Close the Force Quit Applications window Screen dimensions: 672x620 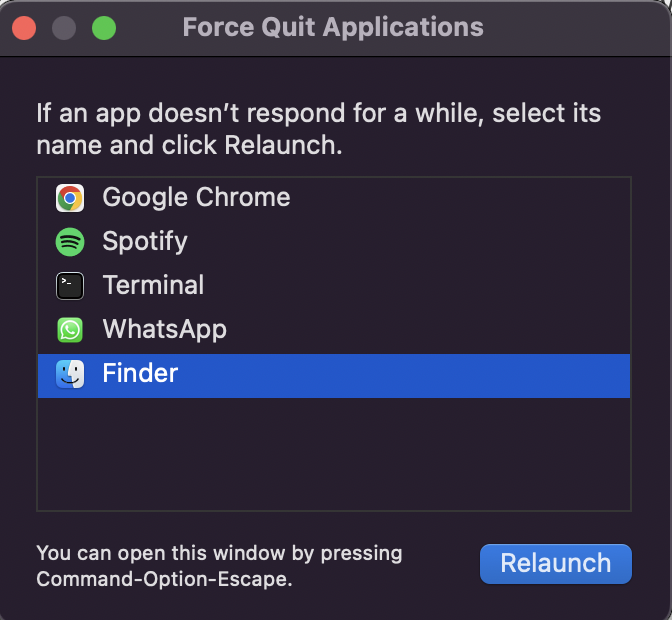[24, 28]
